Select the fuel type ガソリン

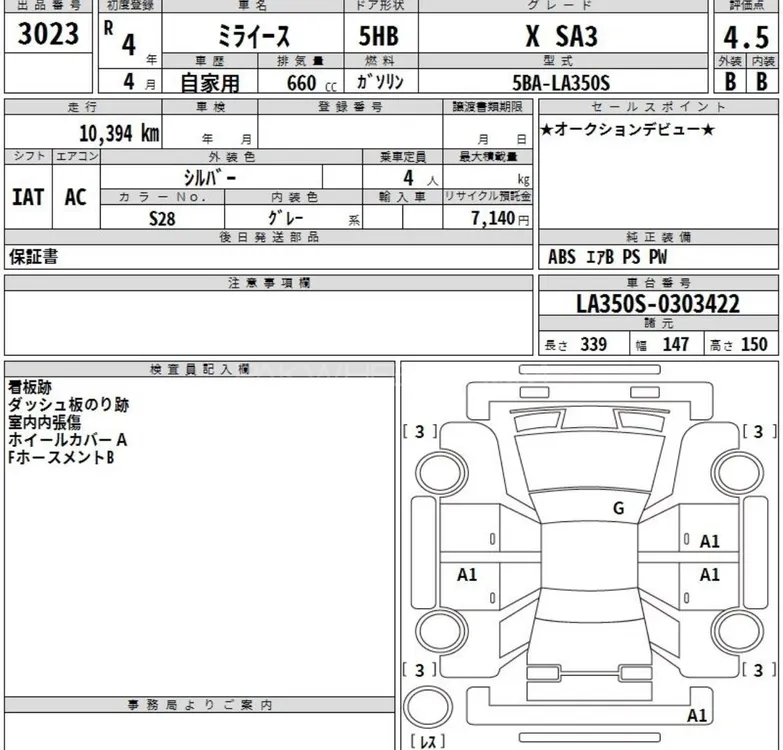pos(380,81)
